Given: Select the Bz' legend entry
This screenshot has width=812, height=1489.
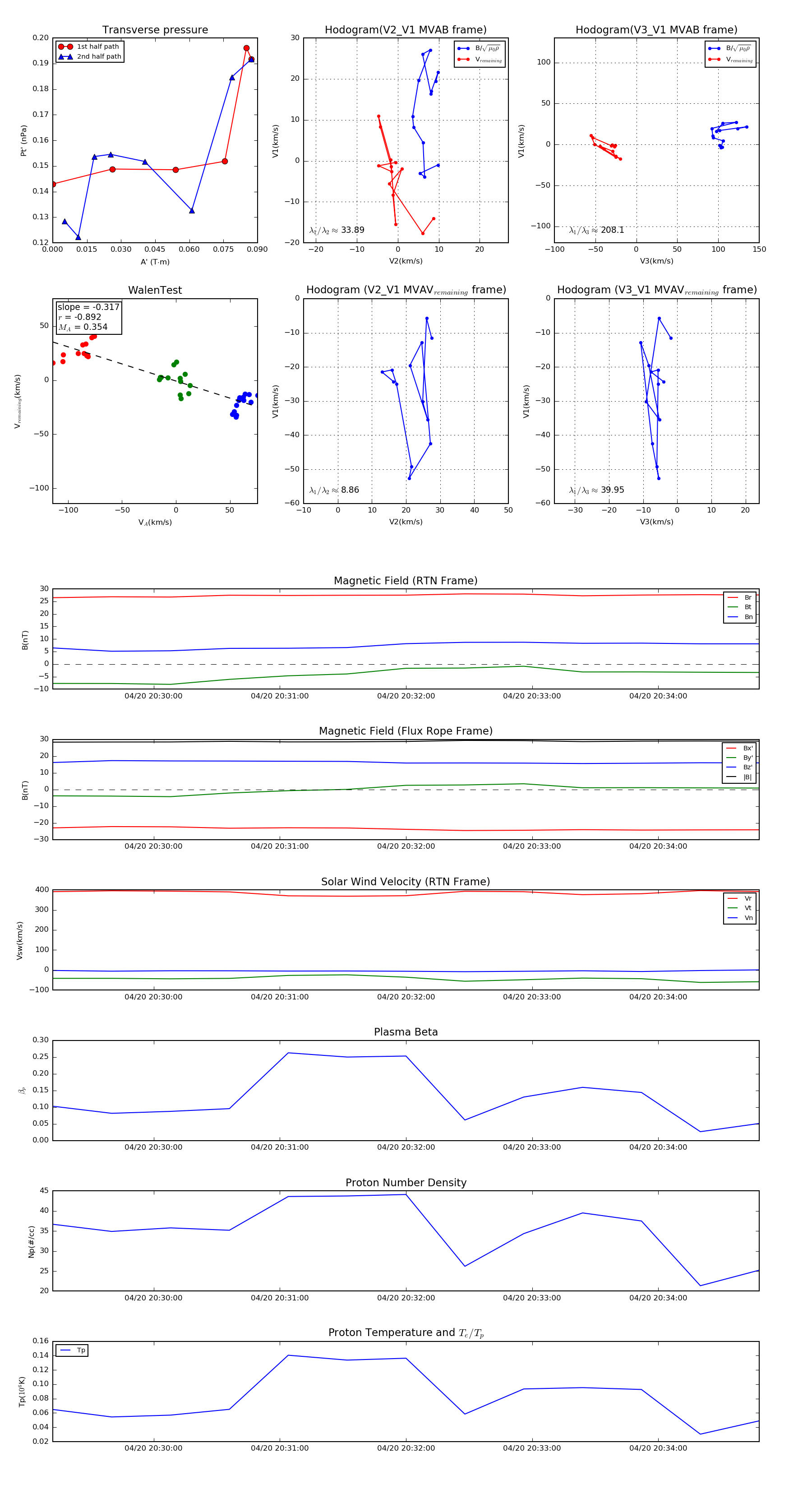Looking at the screenshot, I should 739,768.
